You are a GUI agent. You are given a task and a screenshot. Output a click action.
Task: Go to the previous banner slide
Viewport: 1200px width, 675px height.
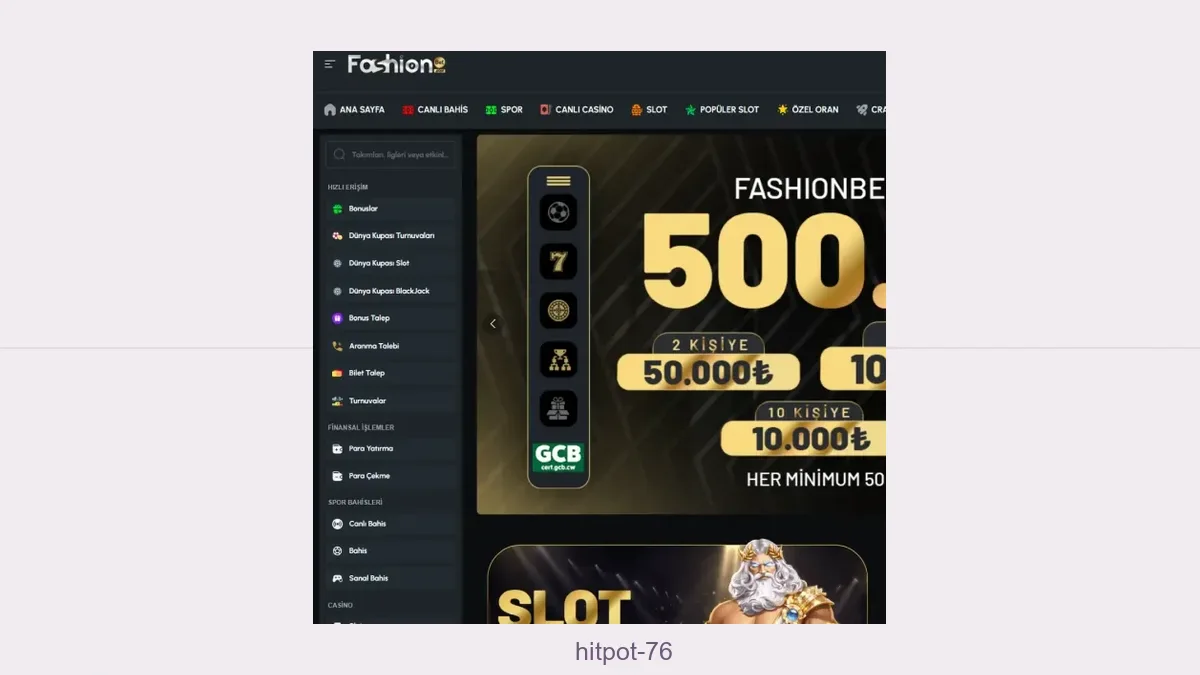(493, 323)
